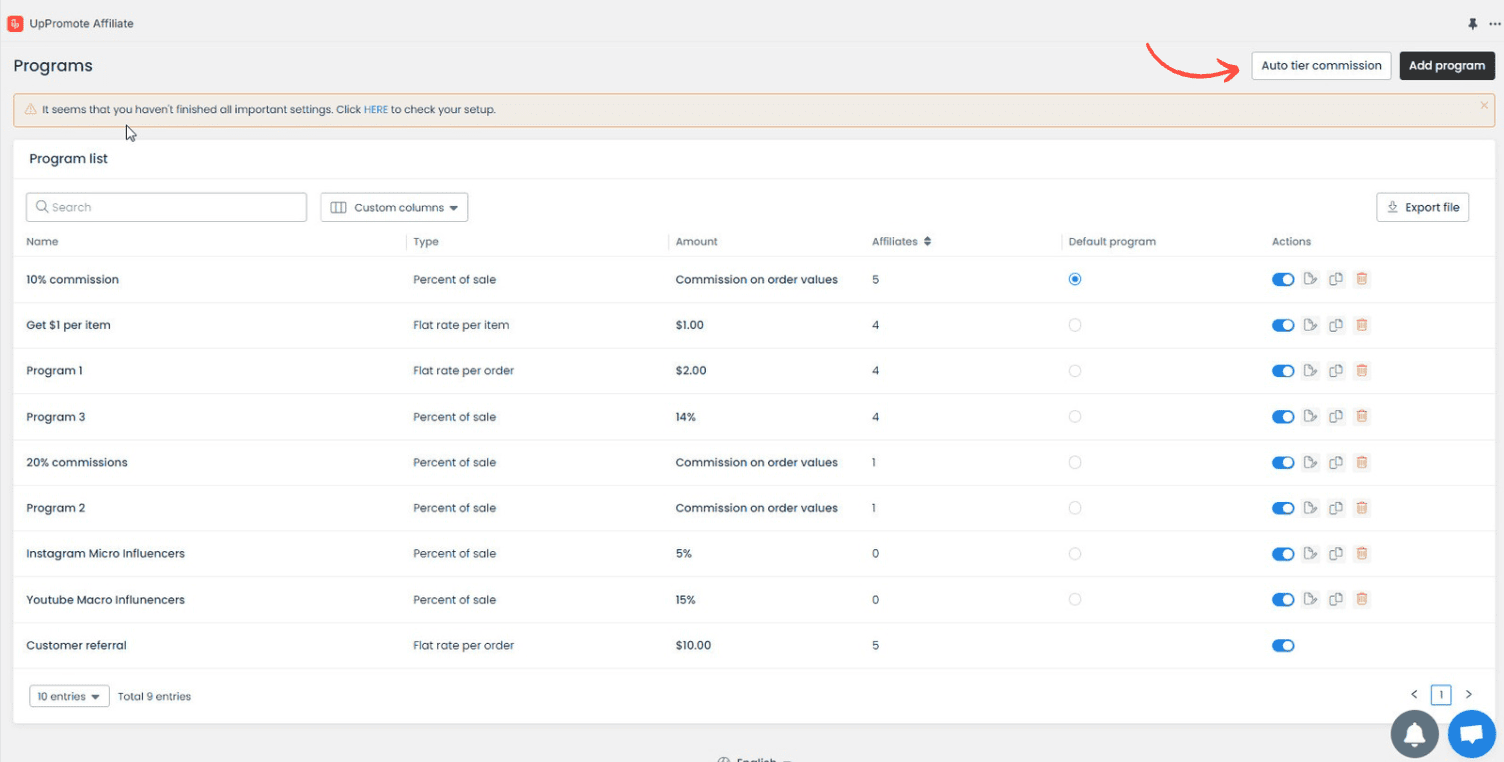Screen dimensions: 1504x762
Task: Set Program 1 as default program
Action: tap(1075, 371)
